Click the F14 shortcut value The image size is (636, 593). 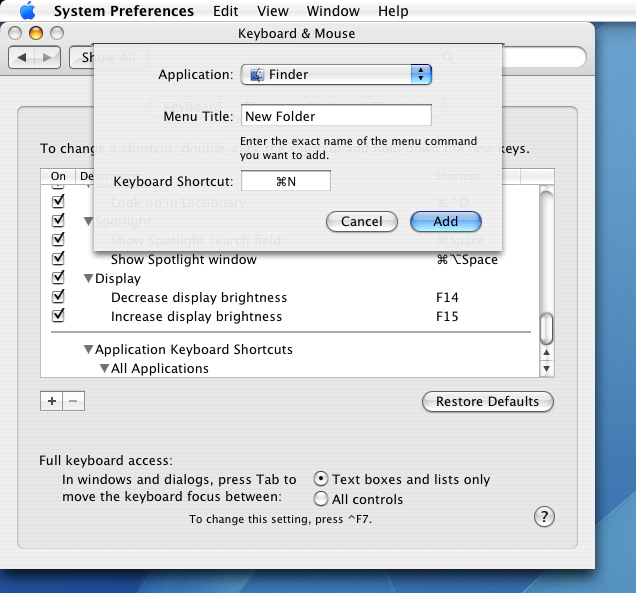(x=447, y=297)
